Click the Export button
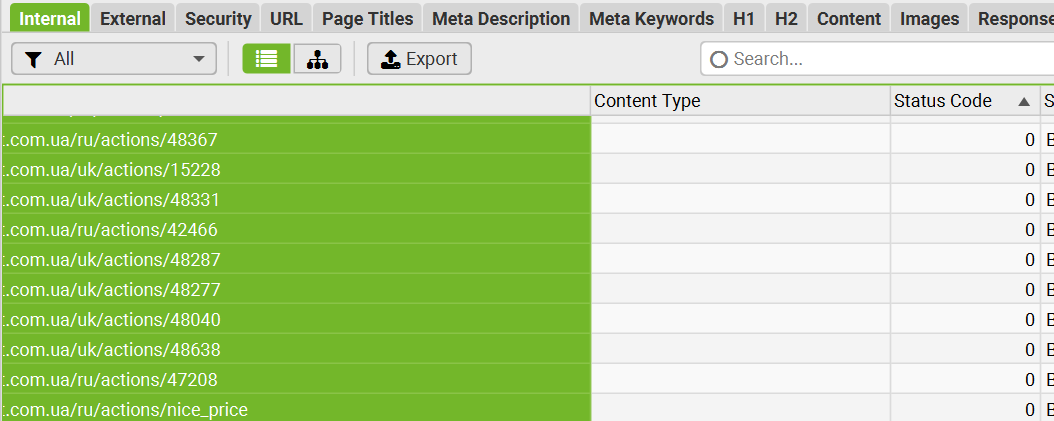Image resolution: width=1054 pixels, height=421 pixels. 419,59
